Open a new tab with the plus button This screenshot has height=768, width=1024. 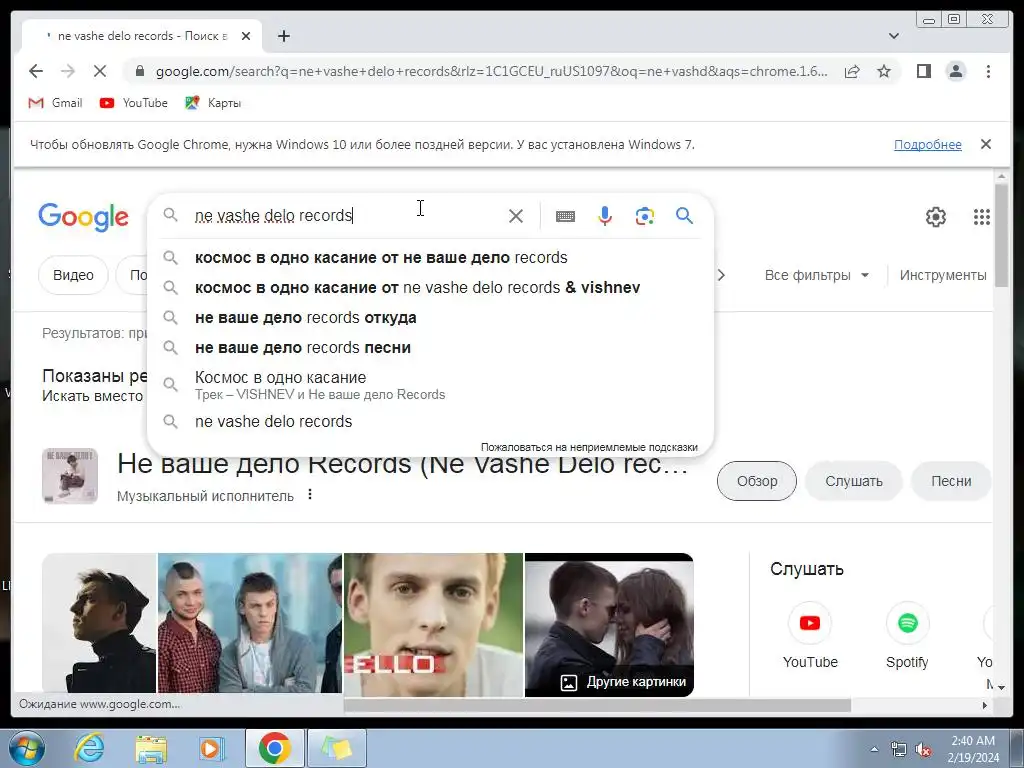(x=283, y=36)
